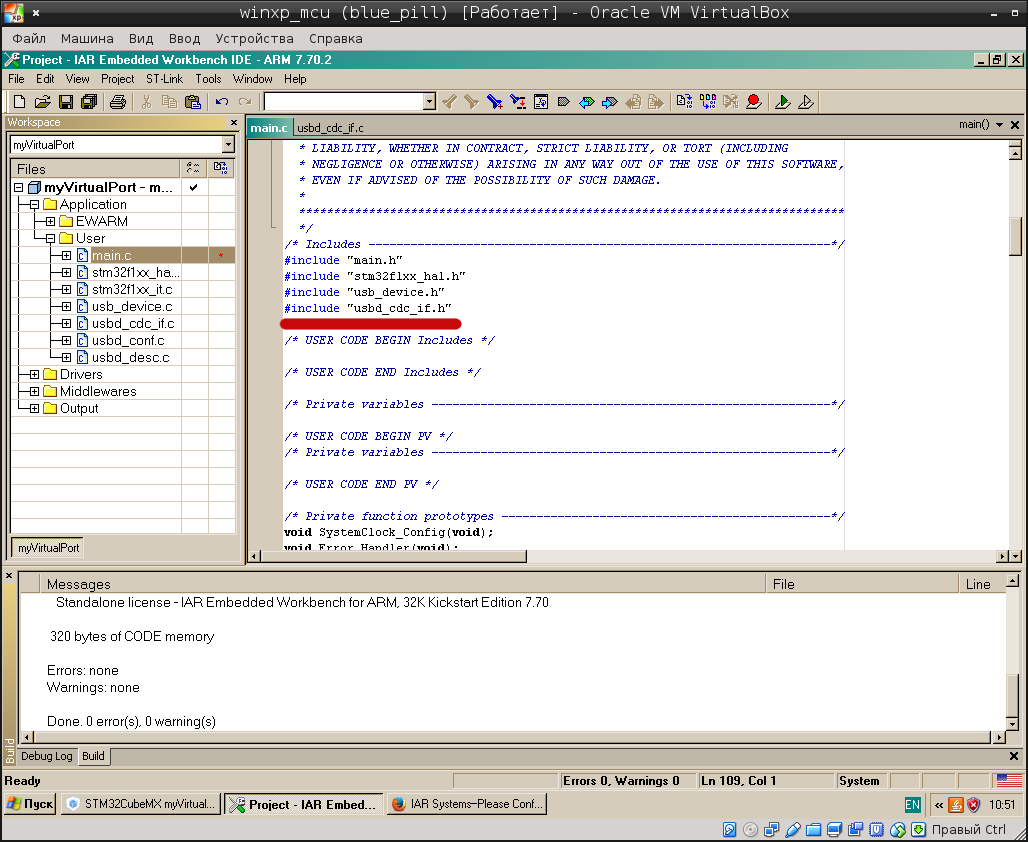The width and height of the screenshot is (1028, 842).
Task: Open the Tools menu
Action: (x=208, y=79)
